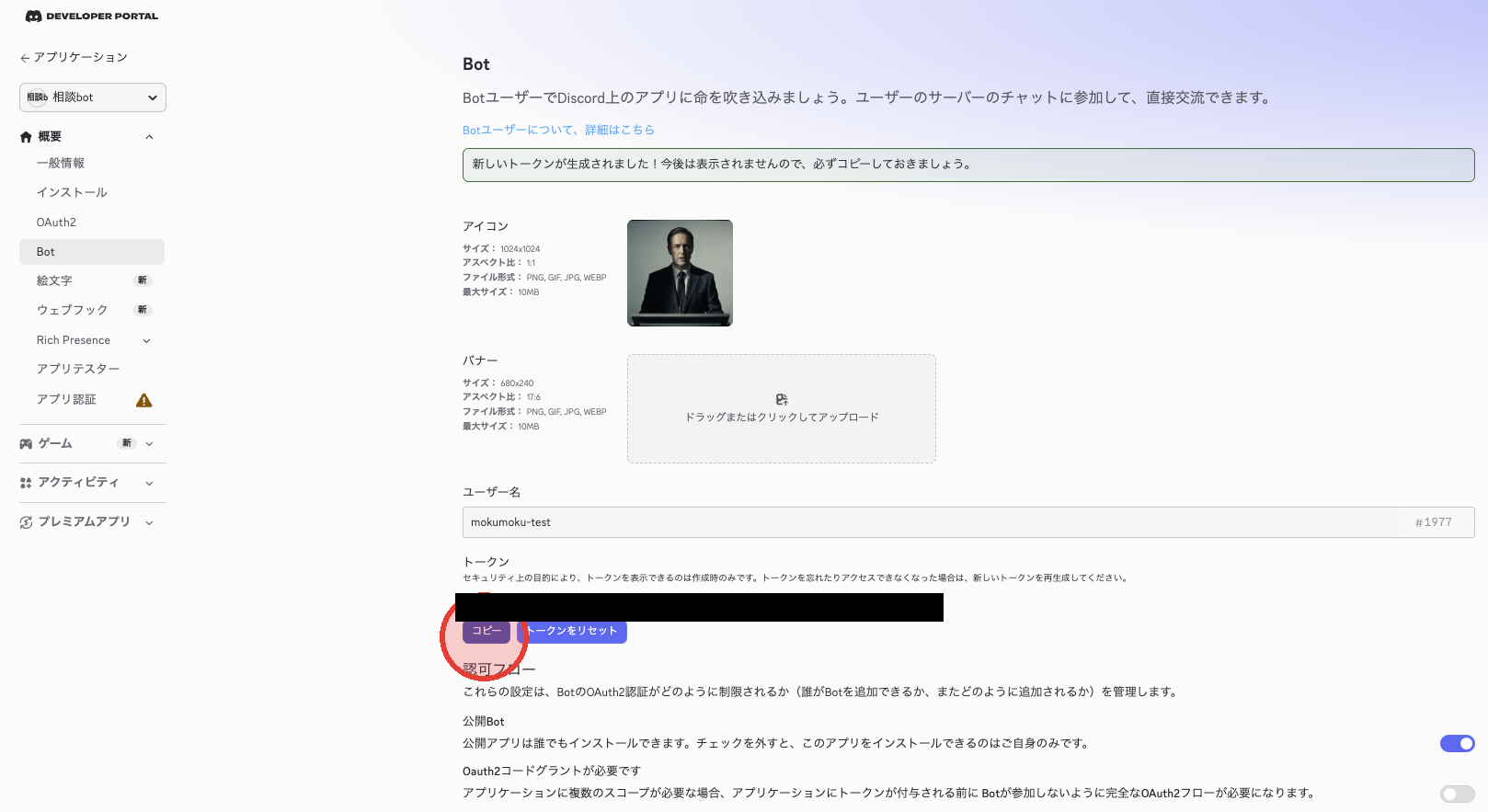Viewport: 1488px width, 812px height.
Task: Click the 新 badge beside ゲーム
Action: 127,443
